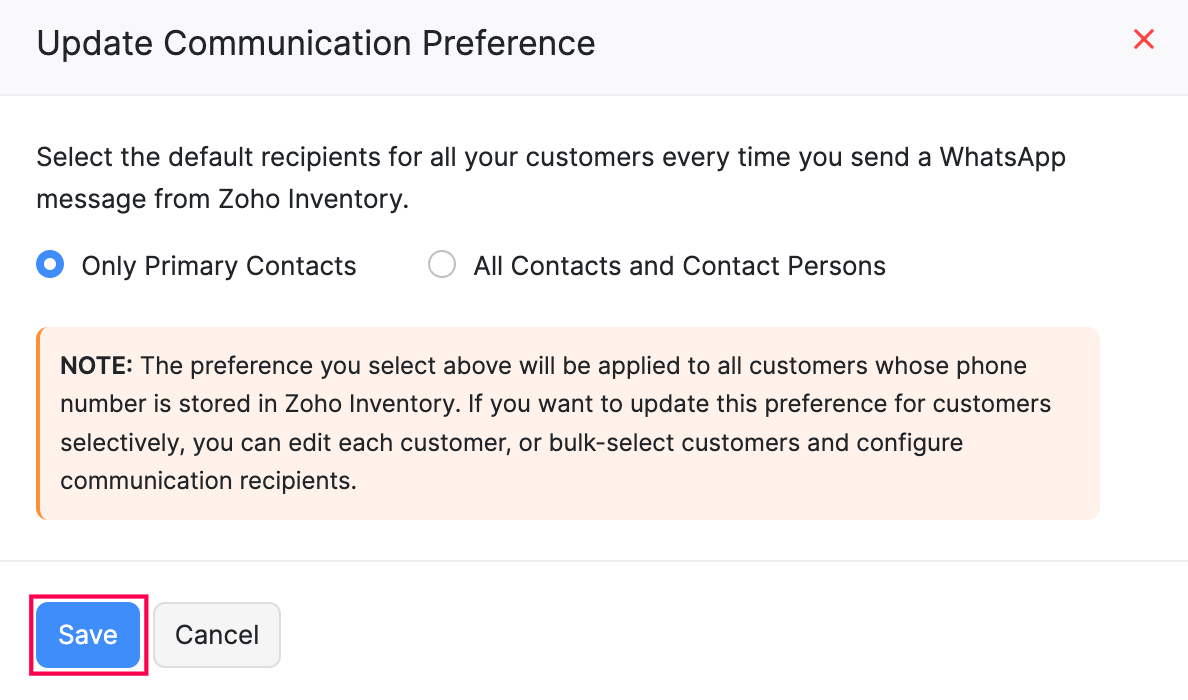Viewport: 1188px width, 700px height.
Task: Close the Update Communication Preference dialog
Action: (x=1144, y=39)
